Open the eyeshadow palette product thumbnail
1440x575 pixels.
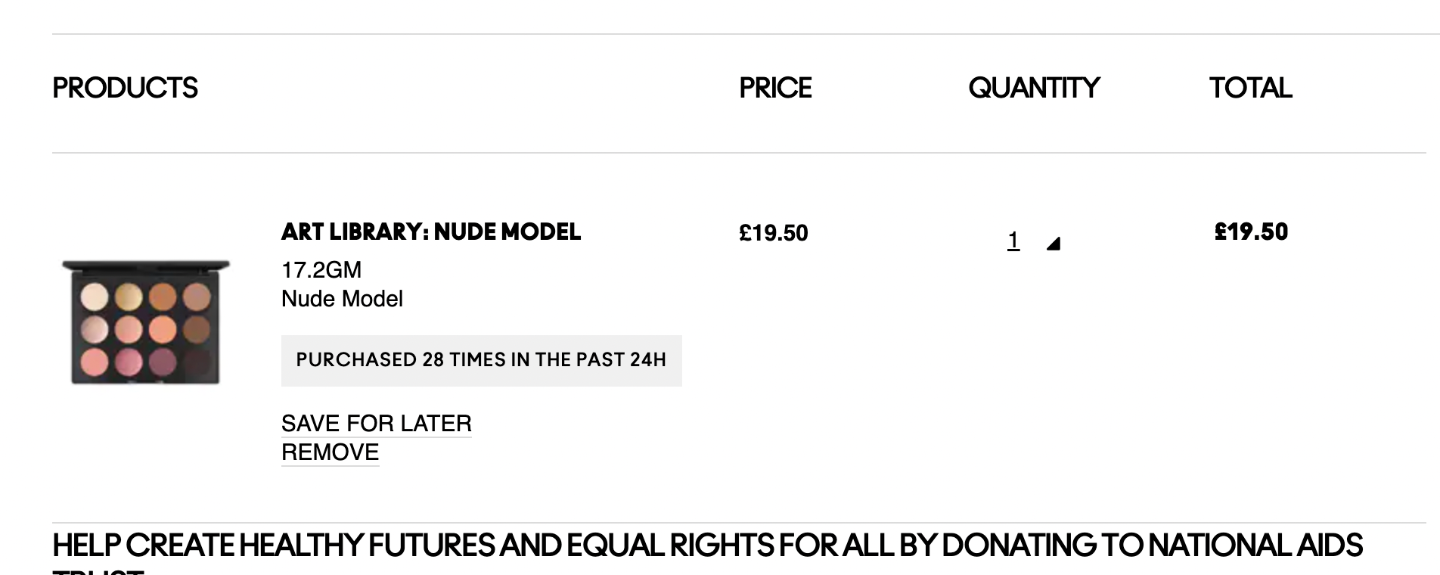(x=146, y=321)
